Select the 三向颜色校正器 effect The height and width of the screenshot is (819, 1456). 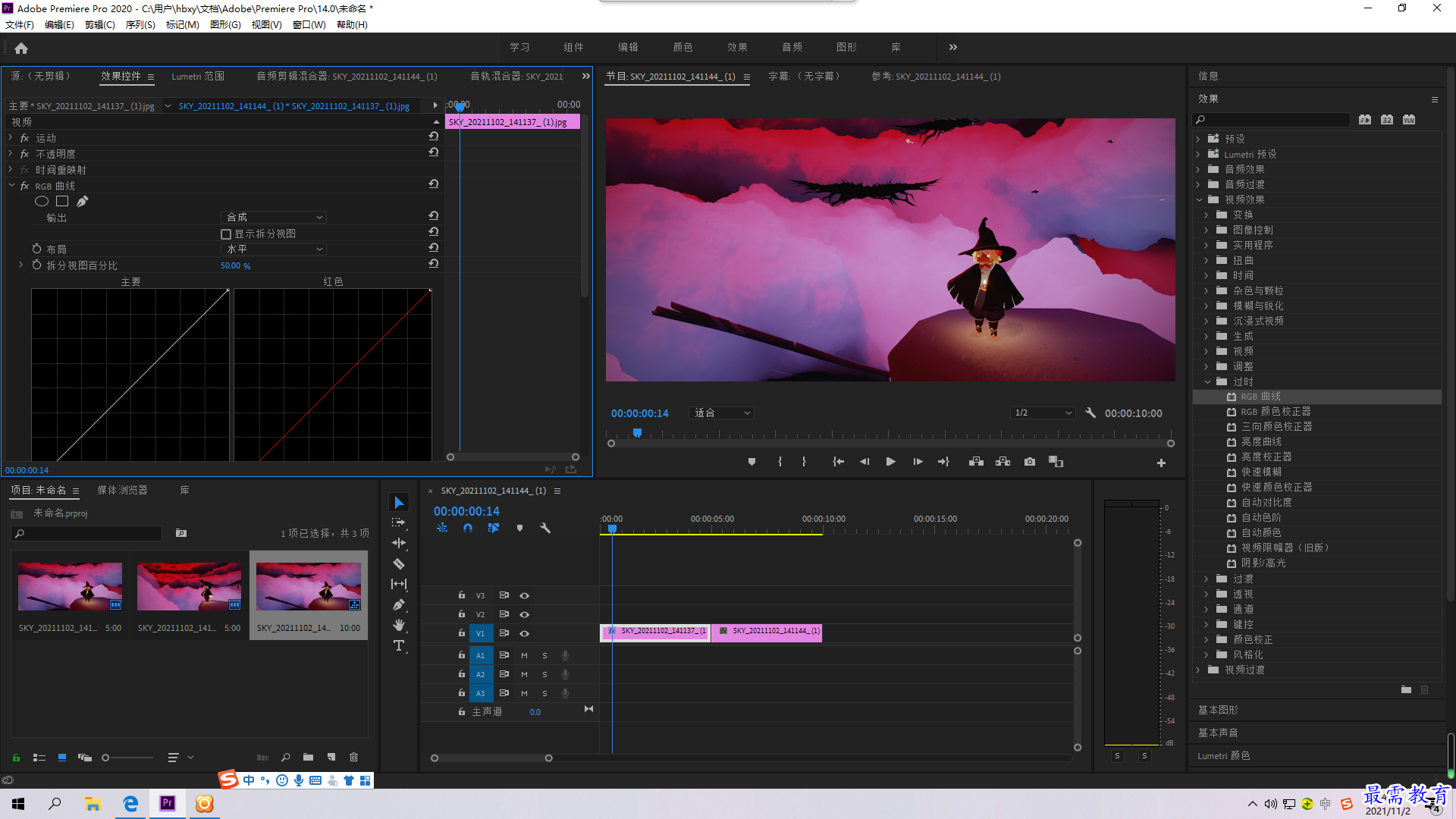[x=1277, y=426]
